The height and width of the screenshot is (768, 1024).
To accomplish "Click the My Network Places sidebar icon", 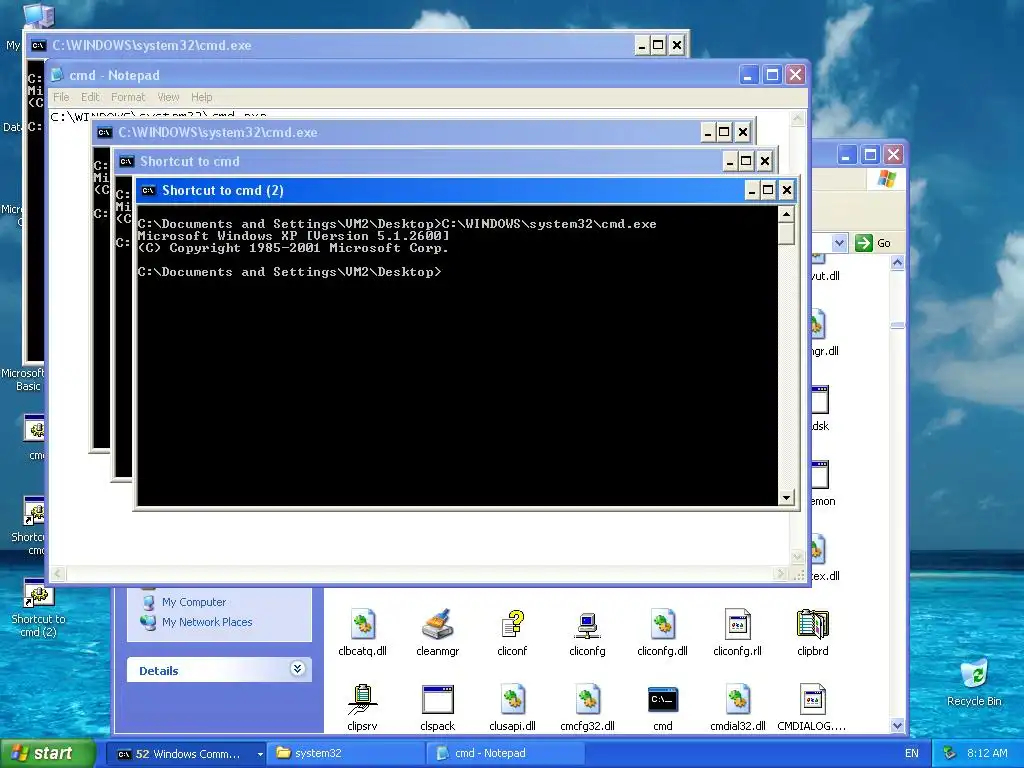I will [148, 622].
